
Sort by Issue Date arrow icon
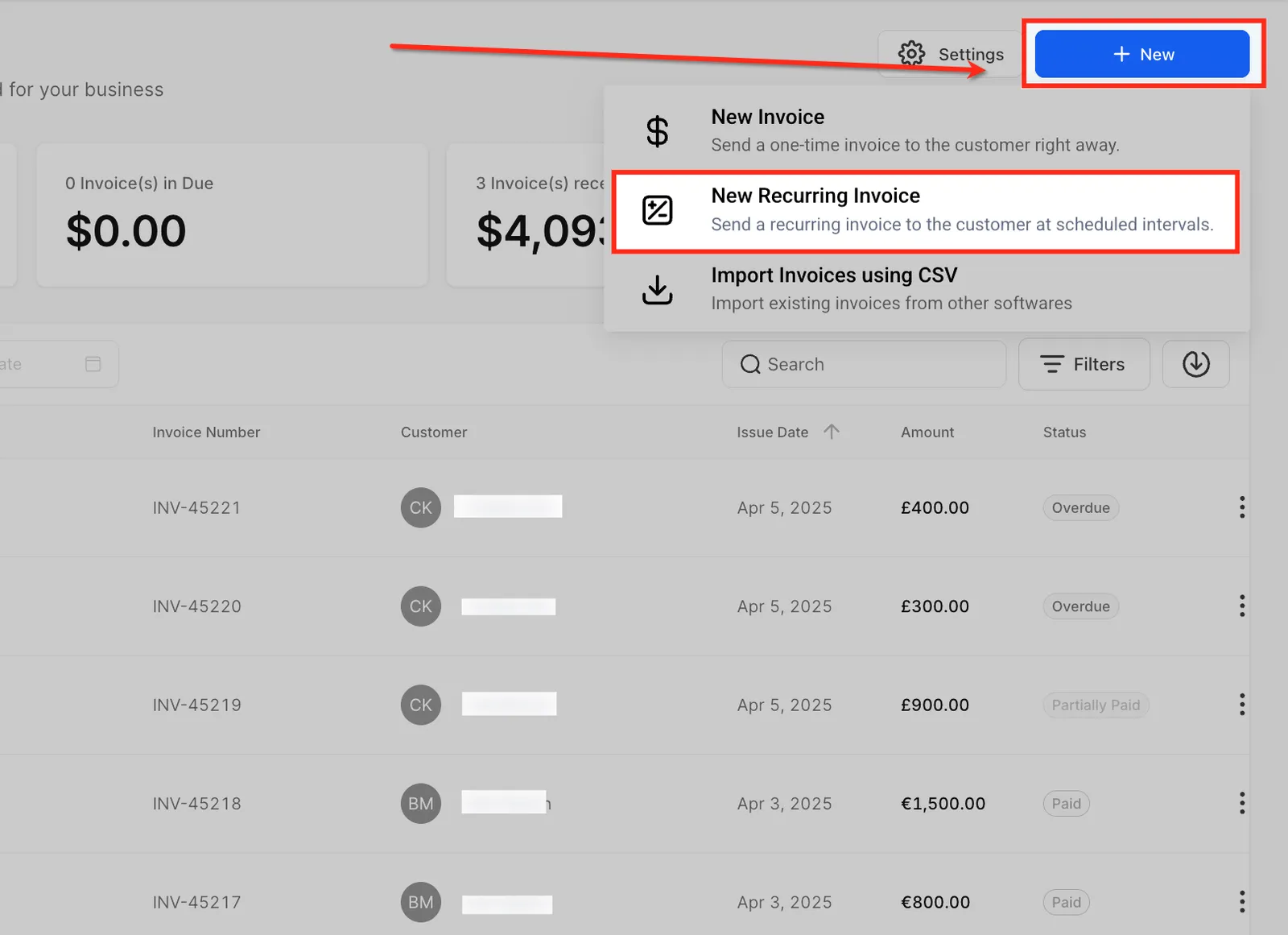tap(832, 432)
